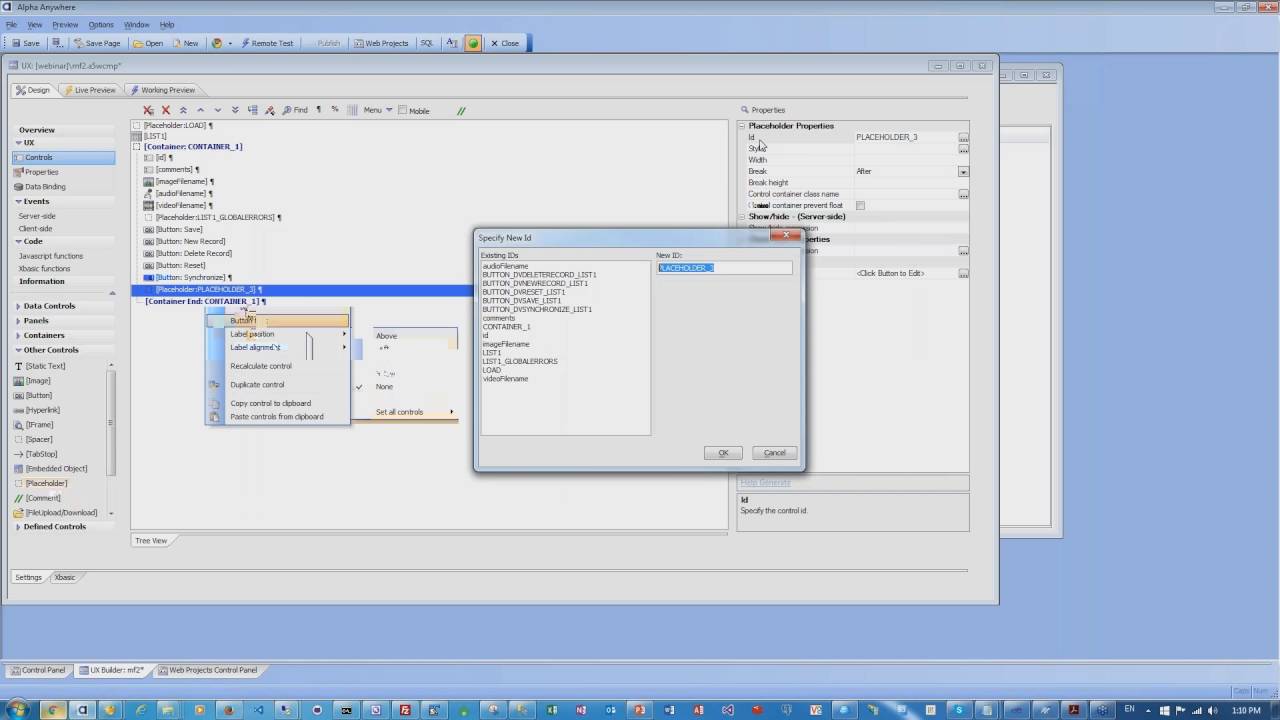This screenshot has height=720, width=1280.
Task: Open the Options menu
Action: point(101,24)
